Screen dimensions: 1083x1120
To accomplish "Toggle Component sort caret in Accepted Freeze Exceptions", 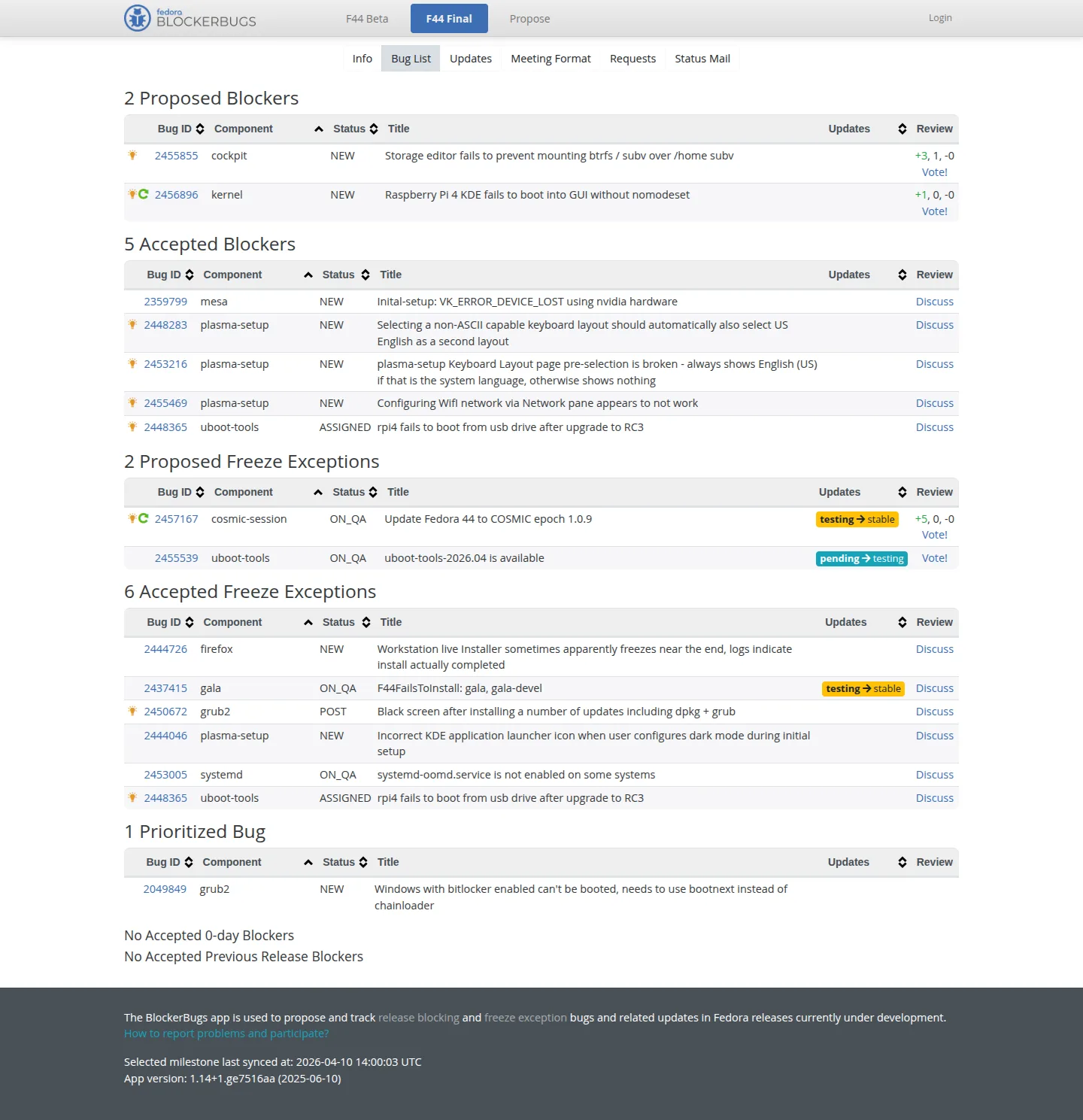I will 308,622.
